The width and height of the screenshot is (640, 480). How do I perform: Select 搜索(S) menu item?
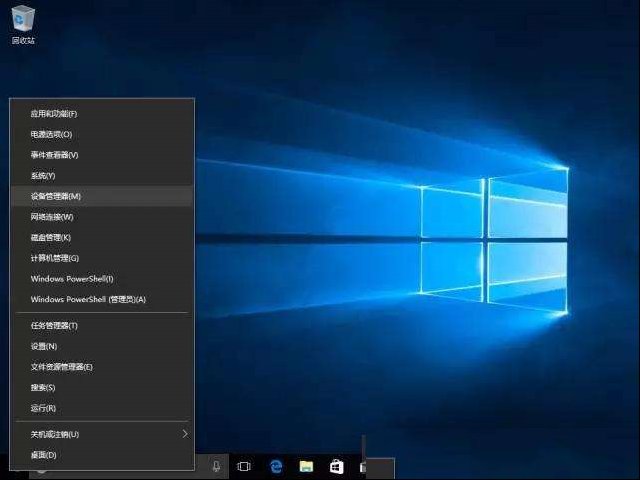click(102, 387)
